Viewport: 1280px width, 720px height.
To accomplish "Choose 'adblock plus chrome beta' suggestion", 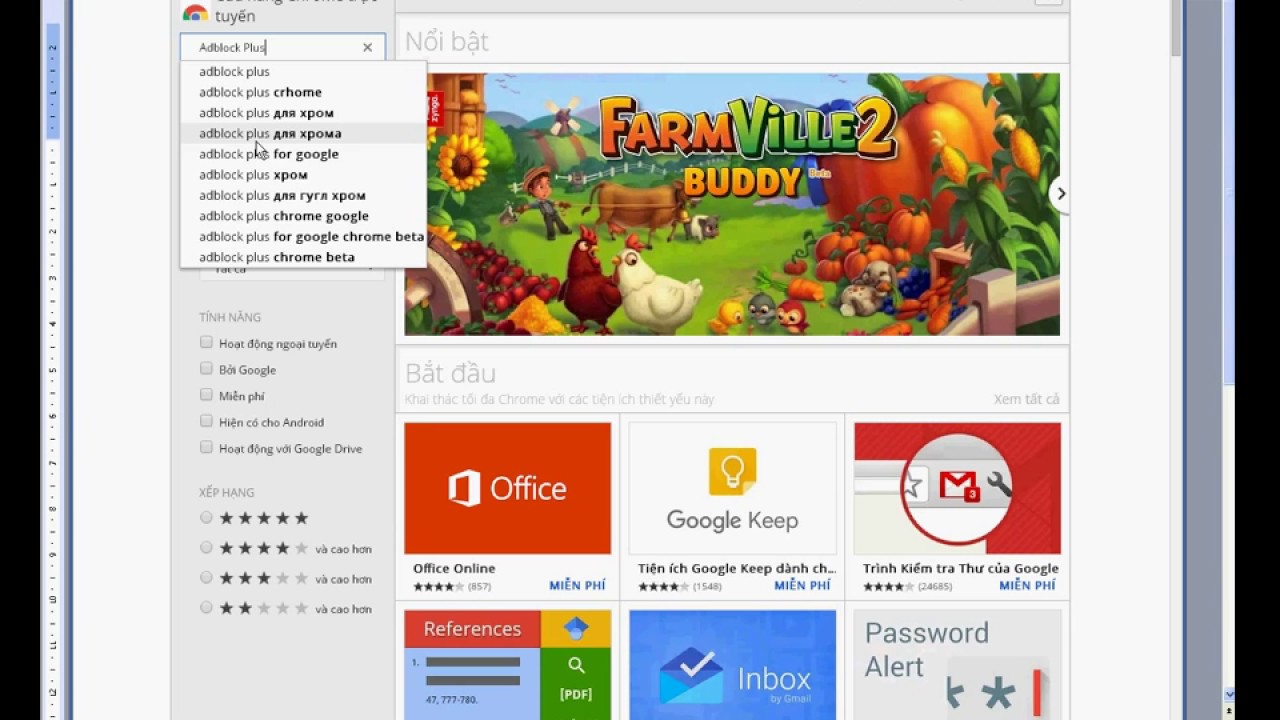I will tap(303, 257).
